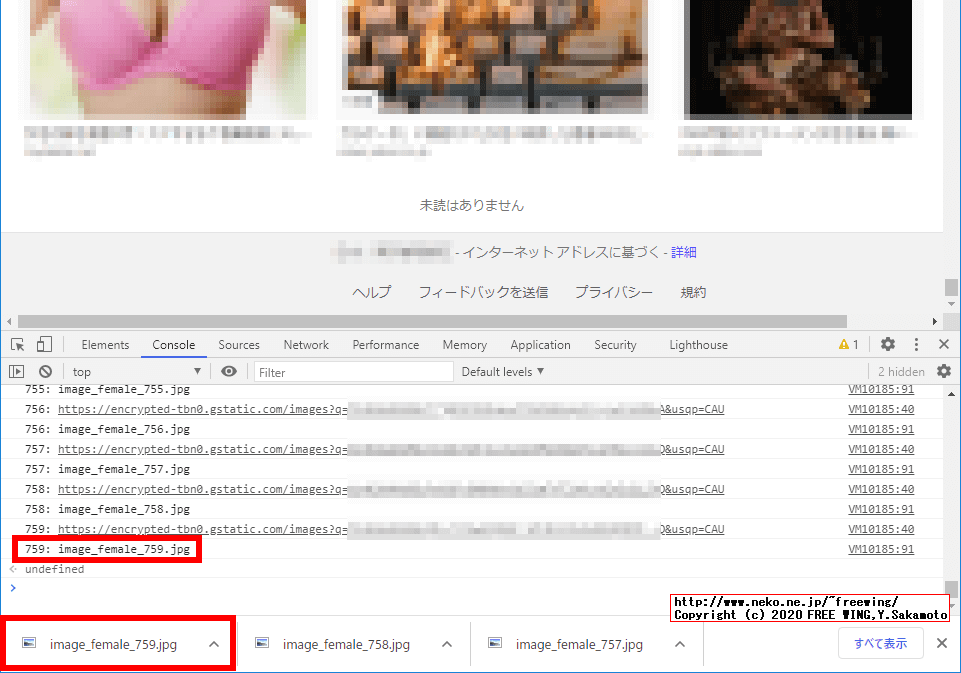Reveal the 2 hidden console messages
The image size is (961, 673).
pos(899,371)
